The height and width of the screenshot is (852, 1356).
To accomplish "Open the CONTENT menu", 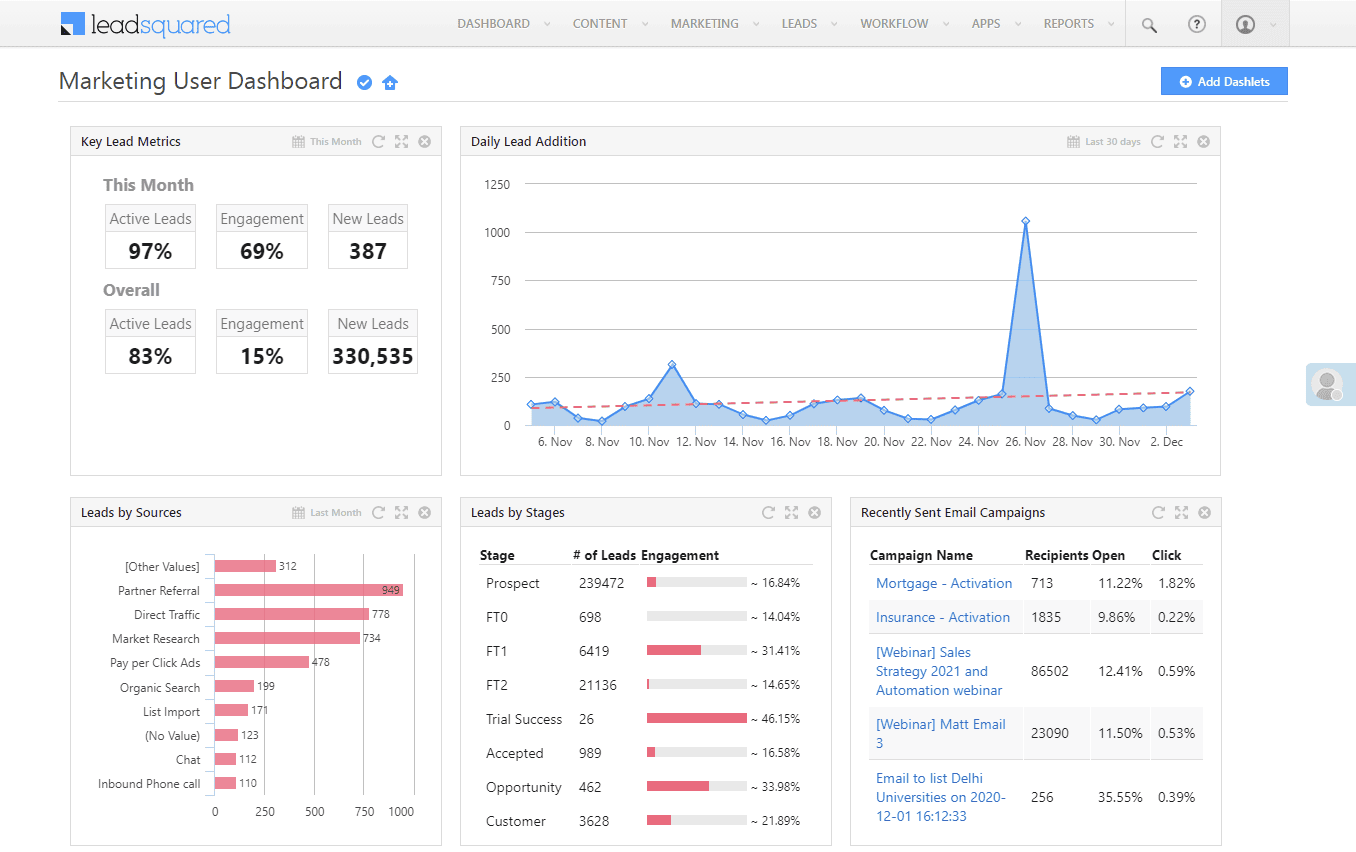I will (600, 24).
